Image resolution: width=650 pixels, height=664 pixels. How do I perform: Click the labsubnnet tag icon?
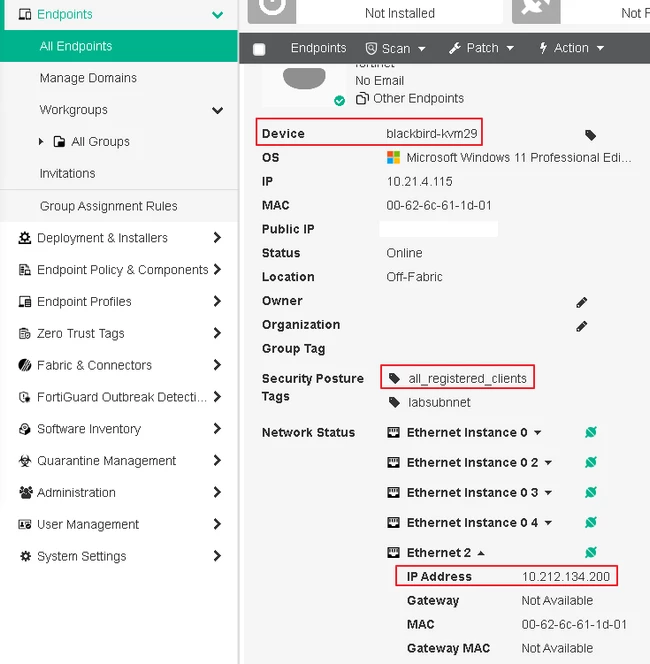click(394, 402)
